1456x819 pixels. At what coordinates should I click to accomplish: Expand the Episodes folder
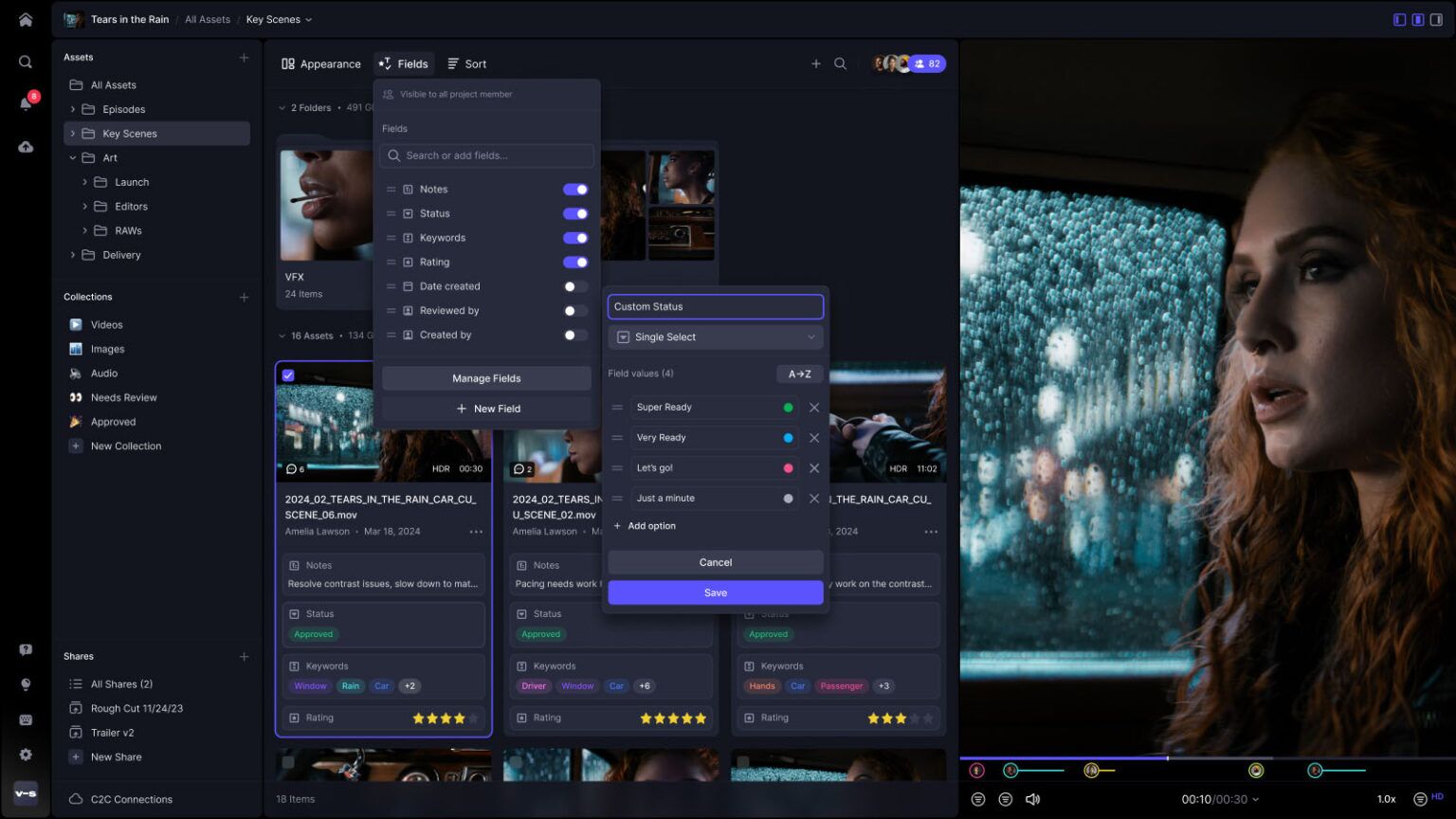[x=73, y=109]
